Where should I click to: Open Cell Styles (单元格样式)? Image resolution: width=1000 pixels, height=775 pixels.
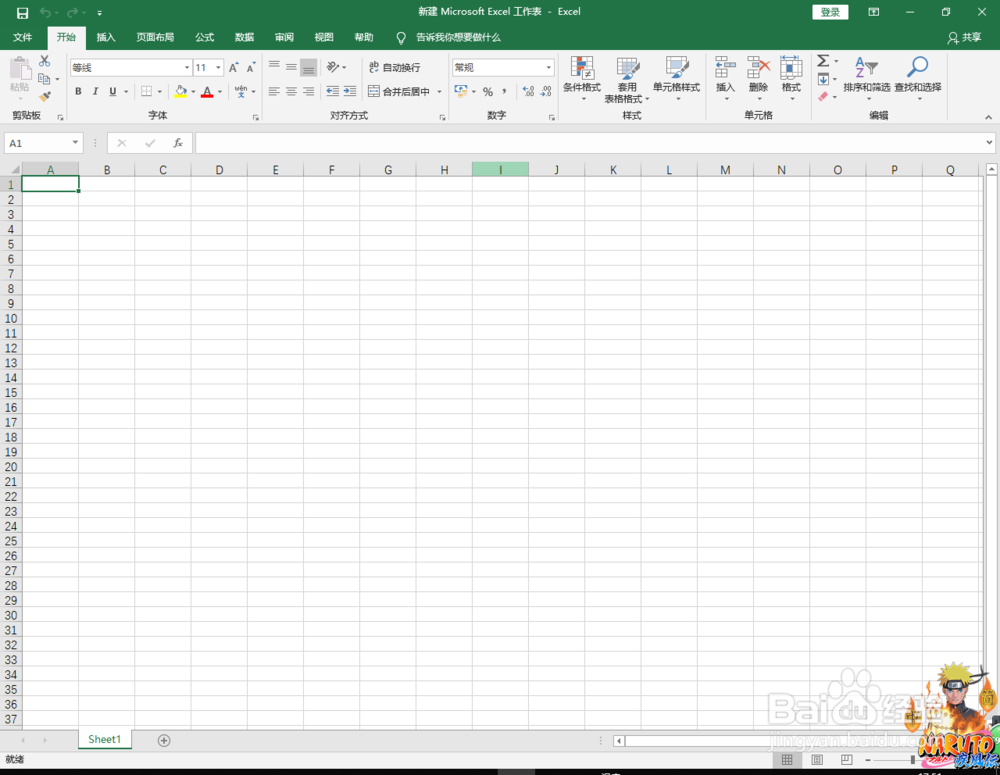coord(677,78)
